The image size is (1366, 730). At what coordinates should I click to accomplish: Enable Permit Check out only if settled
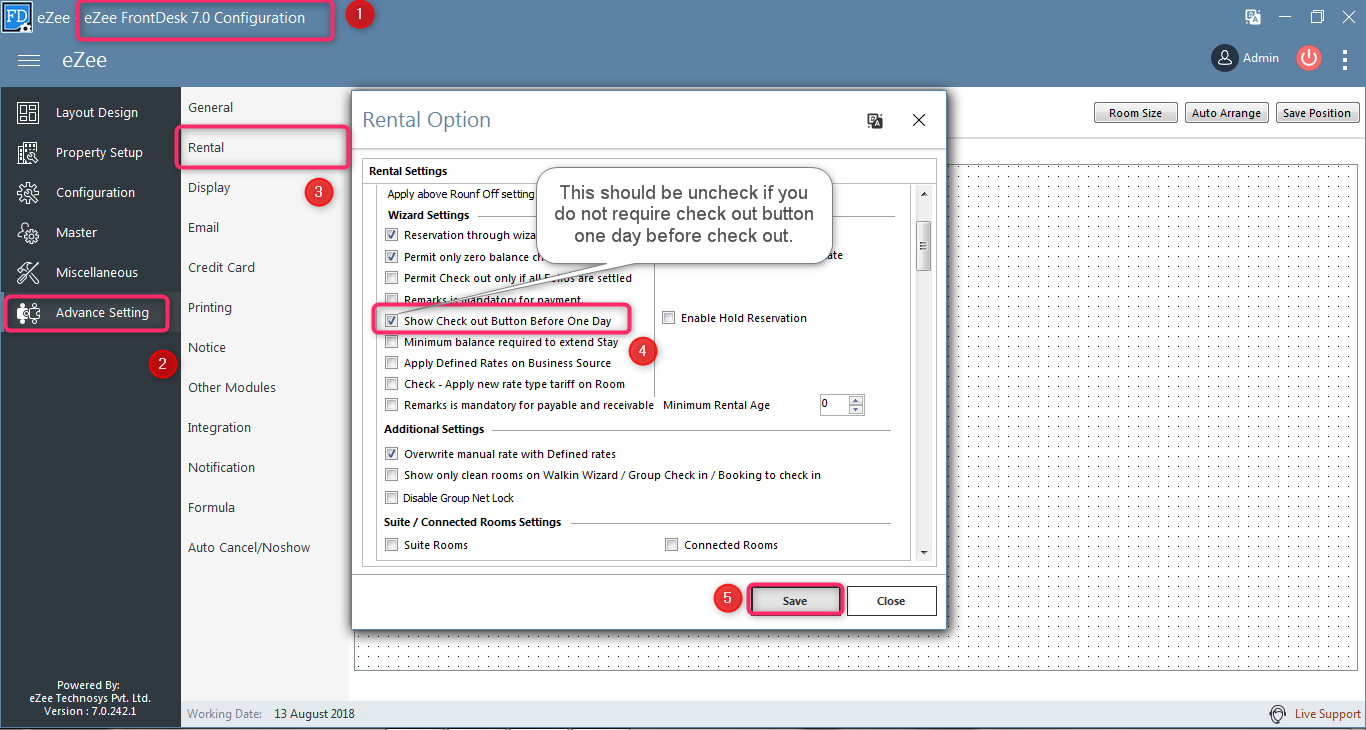pos(392,278)
